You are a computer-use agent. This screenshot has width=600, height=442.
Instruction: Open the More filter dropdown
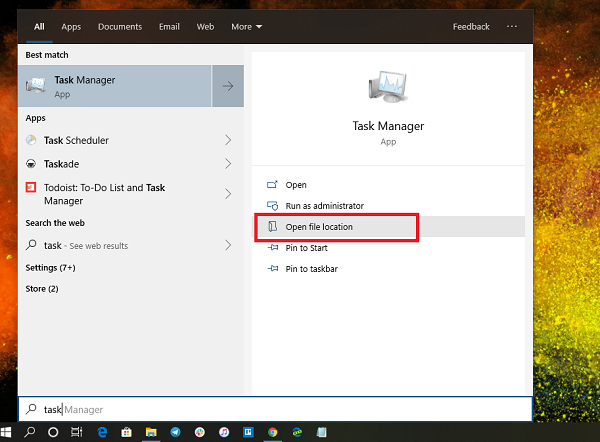[x=246, y=27]
